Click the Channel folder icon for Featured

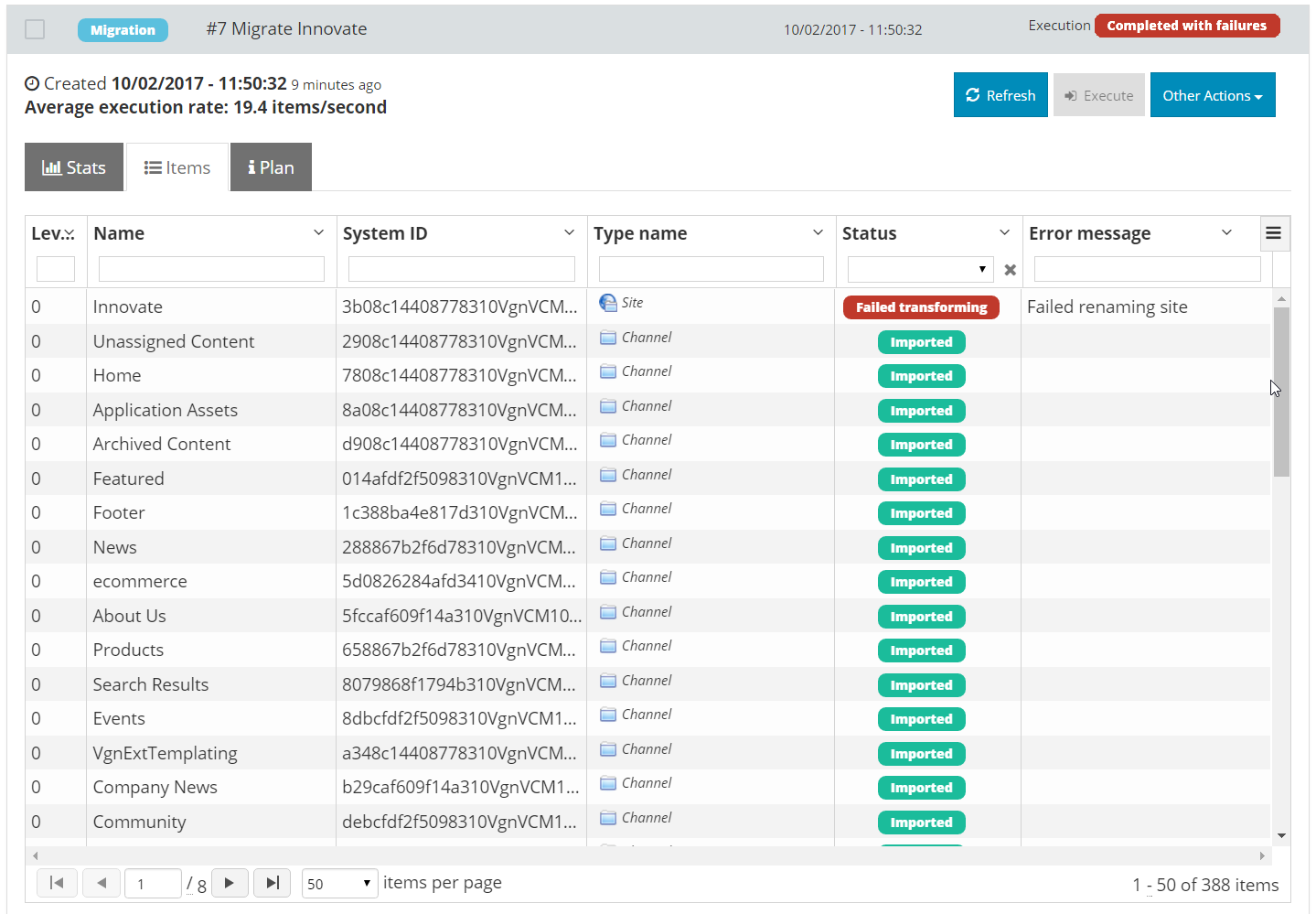point(608,475)
